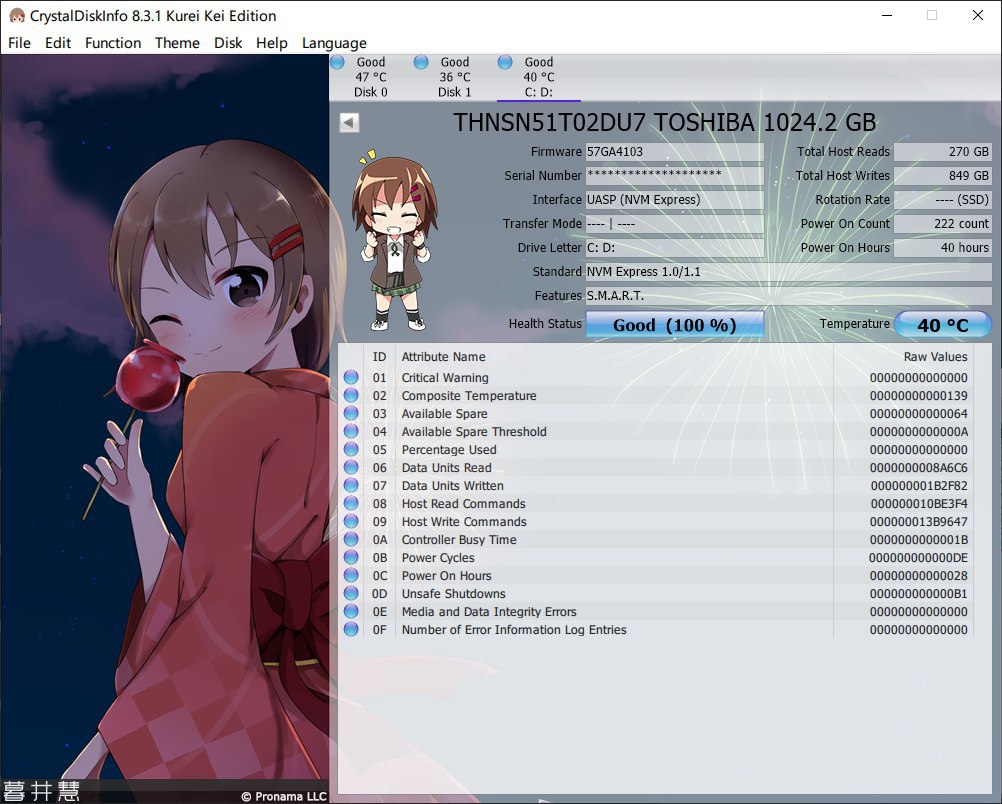Open the Help menu
The width and height of the screenshot is (1002, 804).
tap(272, 43)
